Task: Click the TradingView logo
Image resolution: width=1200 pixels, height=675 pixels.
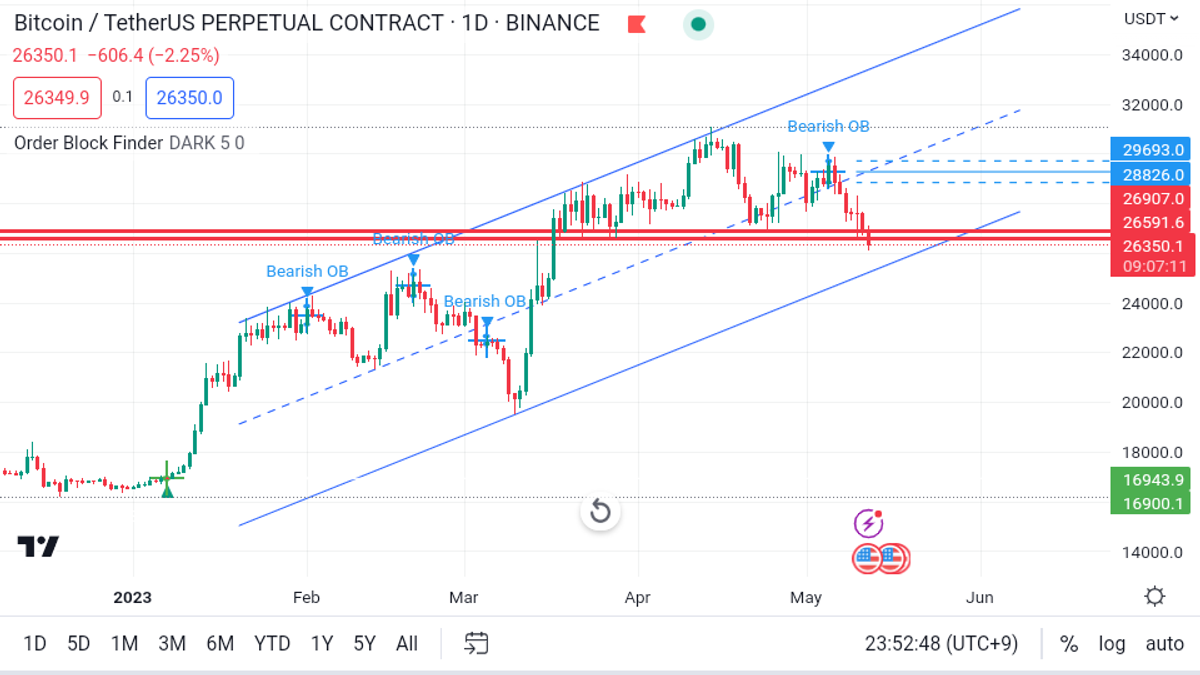Action: click(x=38, y=546)
